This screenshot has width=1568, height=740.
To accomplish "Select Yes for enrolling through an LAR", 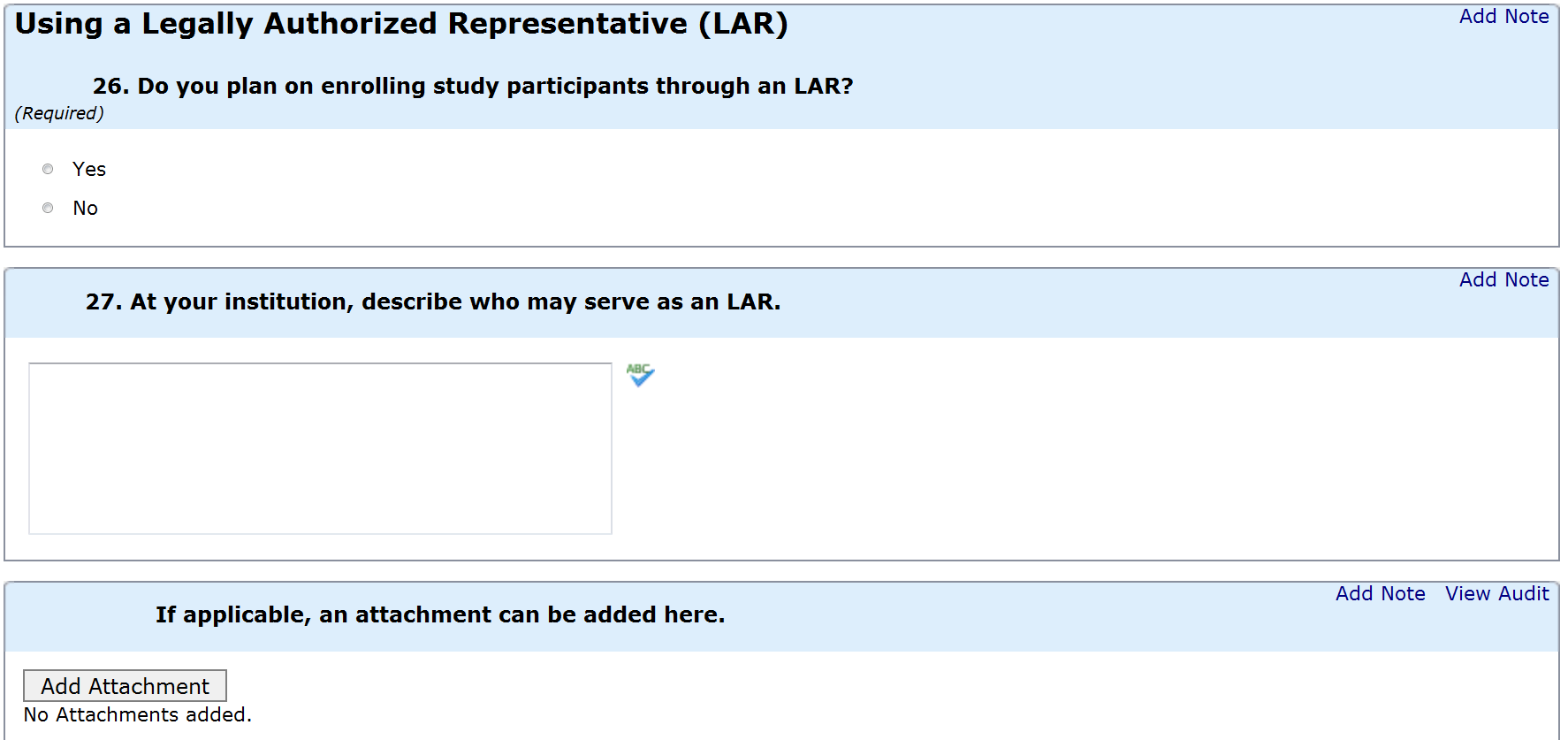I will [x=48, y=169].
